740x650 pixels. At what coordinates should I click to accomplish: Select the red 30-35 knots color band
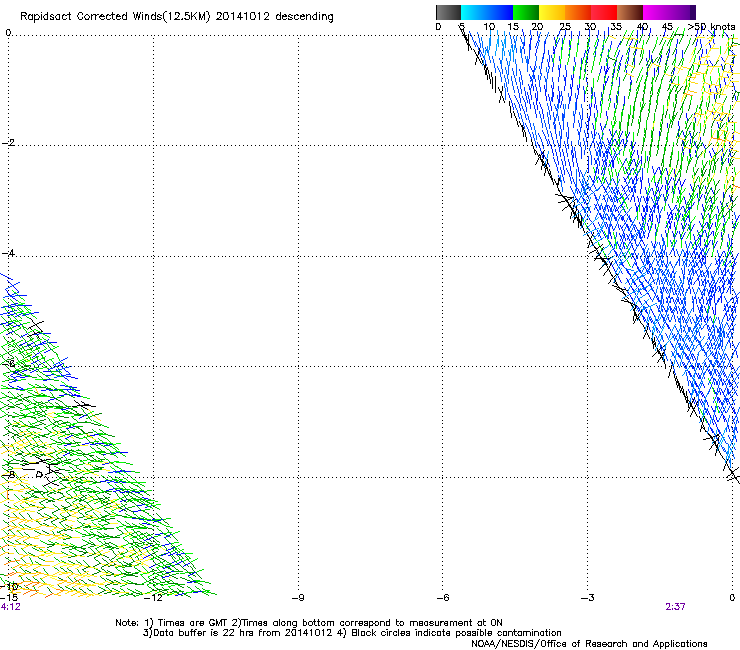604,12
